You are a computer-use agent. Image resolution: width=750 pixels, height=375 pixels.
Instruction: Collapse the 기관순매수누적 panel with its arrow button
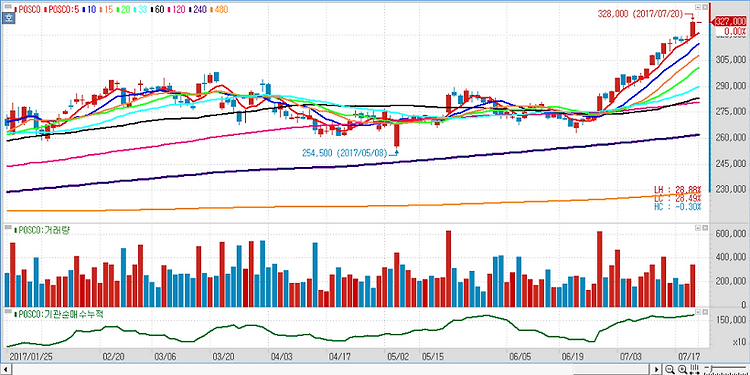coord(698,312)
